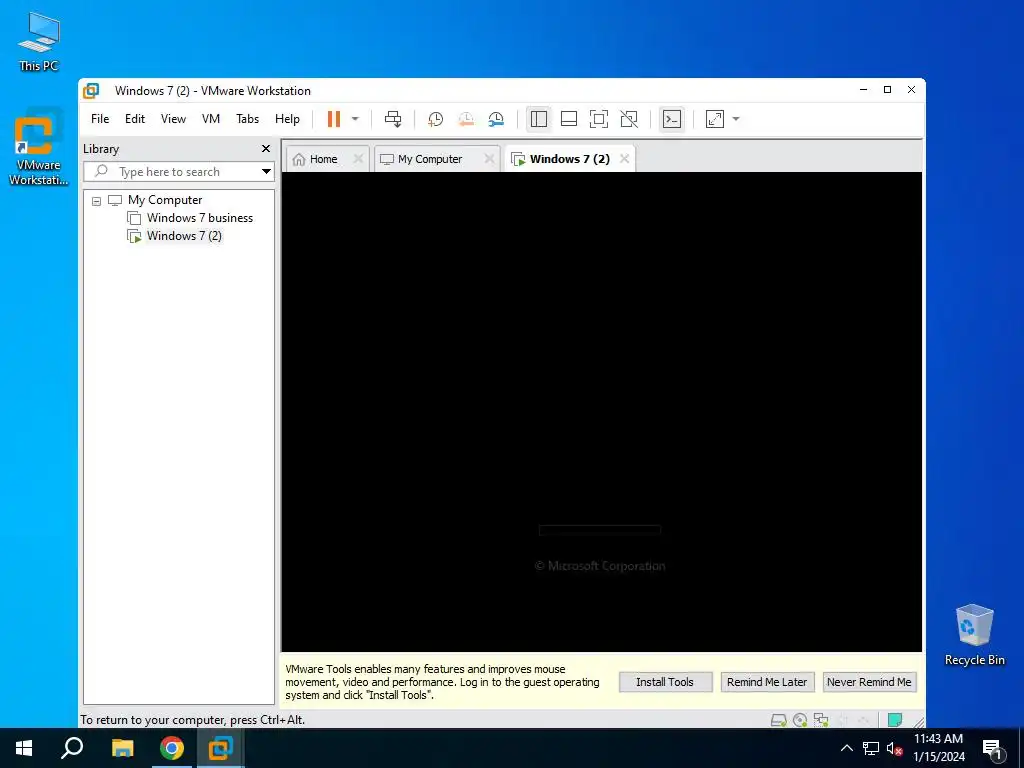The width and height of the screenshot is (1024, 768).
Task: Open the VM menu
Action: (x=211, y=119)
